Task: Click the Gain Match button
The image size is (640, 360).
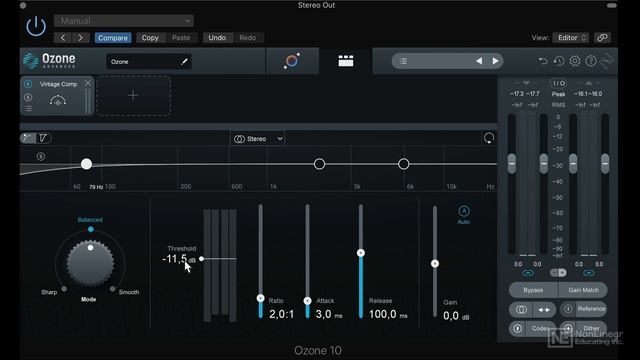Action: [583, 290]
